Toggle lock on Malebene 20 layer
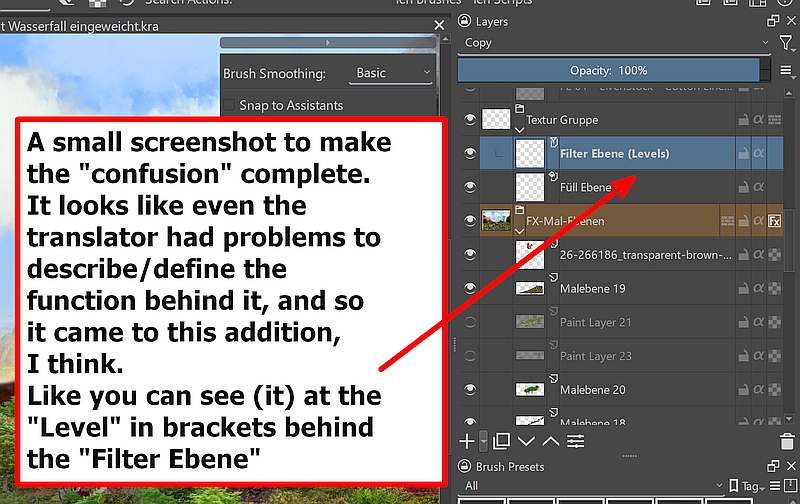The image size is (800, 504). pos(743,390)
